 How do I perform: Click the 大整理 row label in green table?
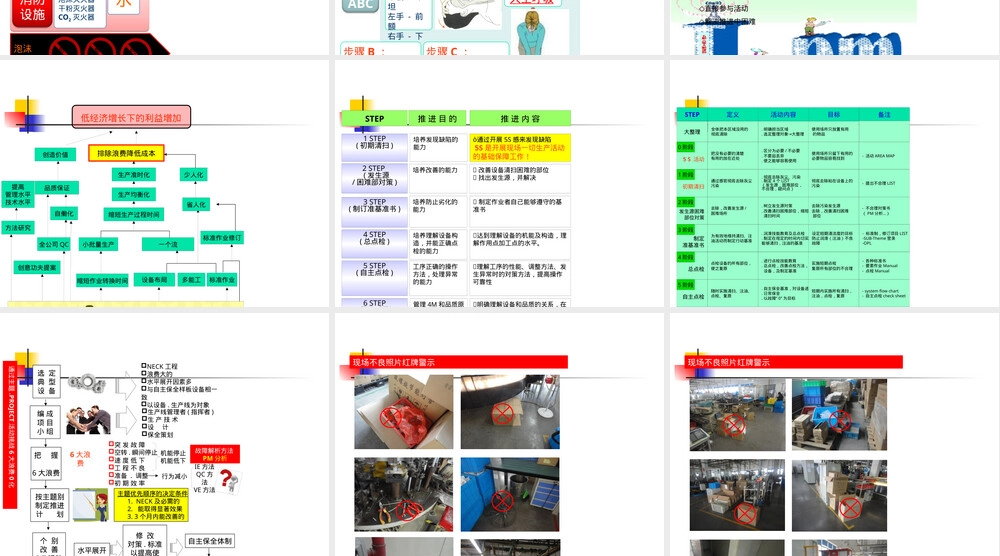692,132
